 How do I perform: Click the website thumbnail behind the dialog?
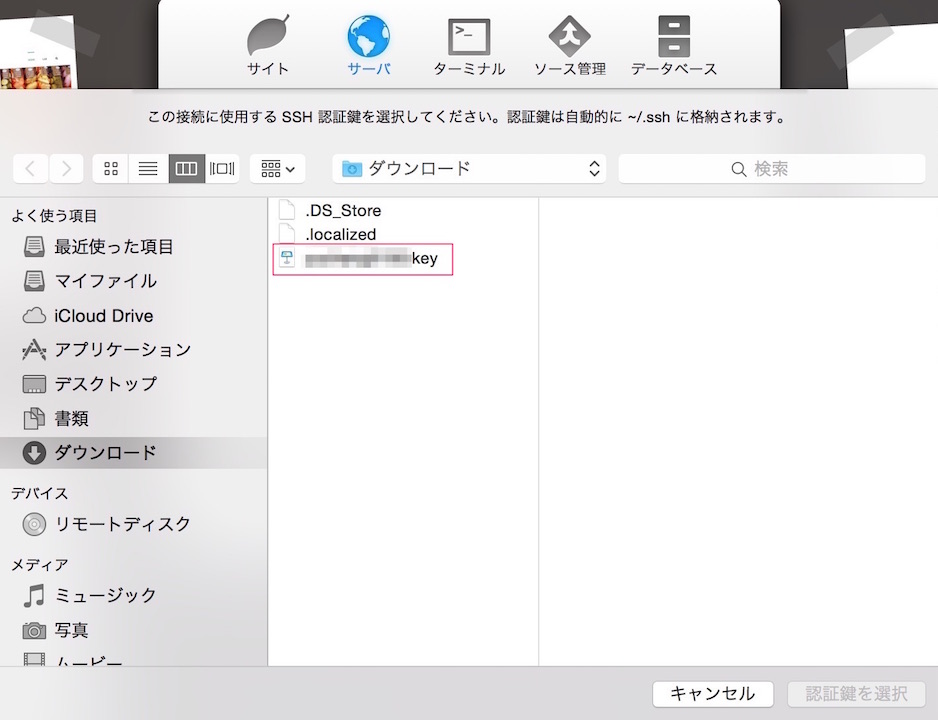37,53
